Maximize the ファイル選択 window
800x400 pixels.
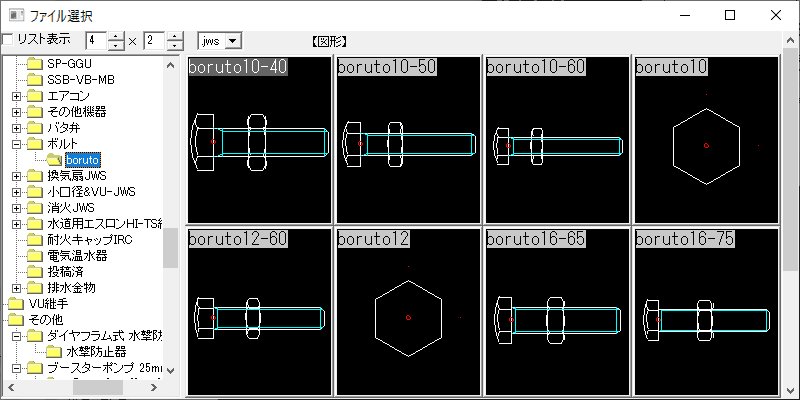(730, 15)
